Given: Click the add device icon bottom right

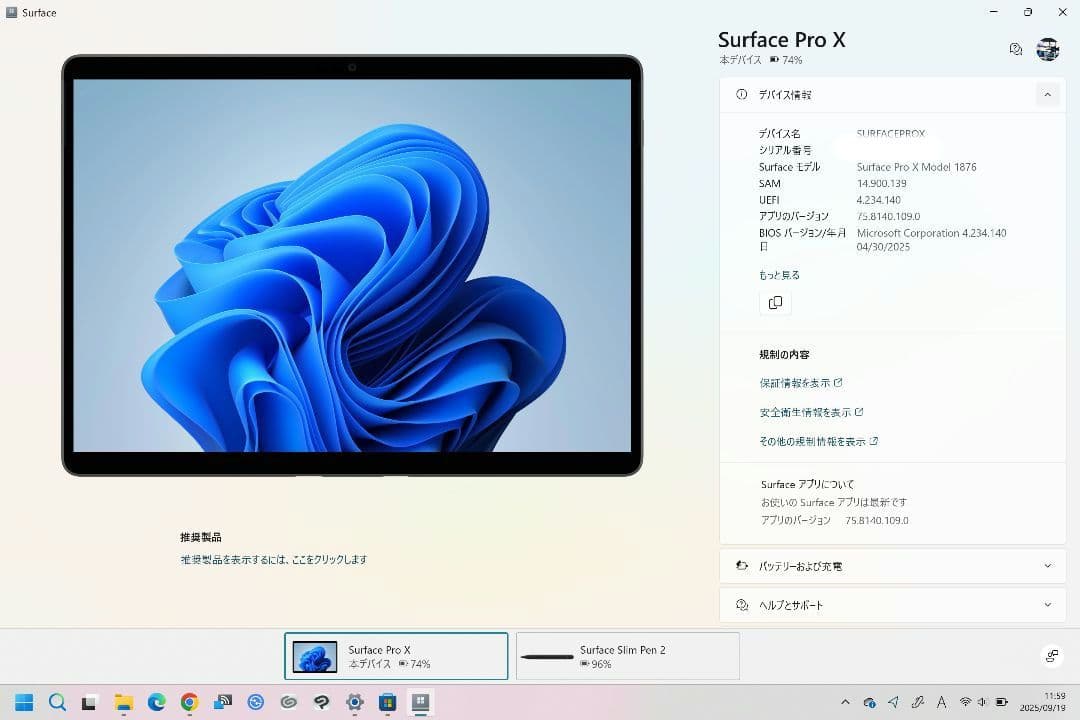Looking at the screenshot, I should 1051,655.
